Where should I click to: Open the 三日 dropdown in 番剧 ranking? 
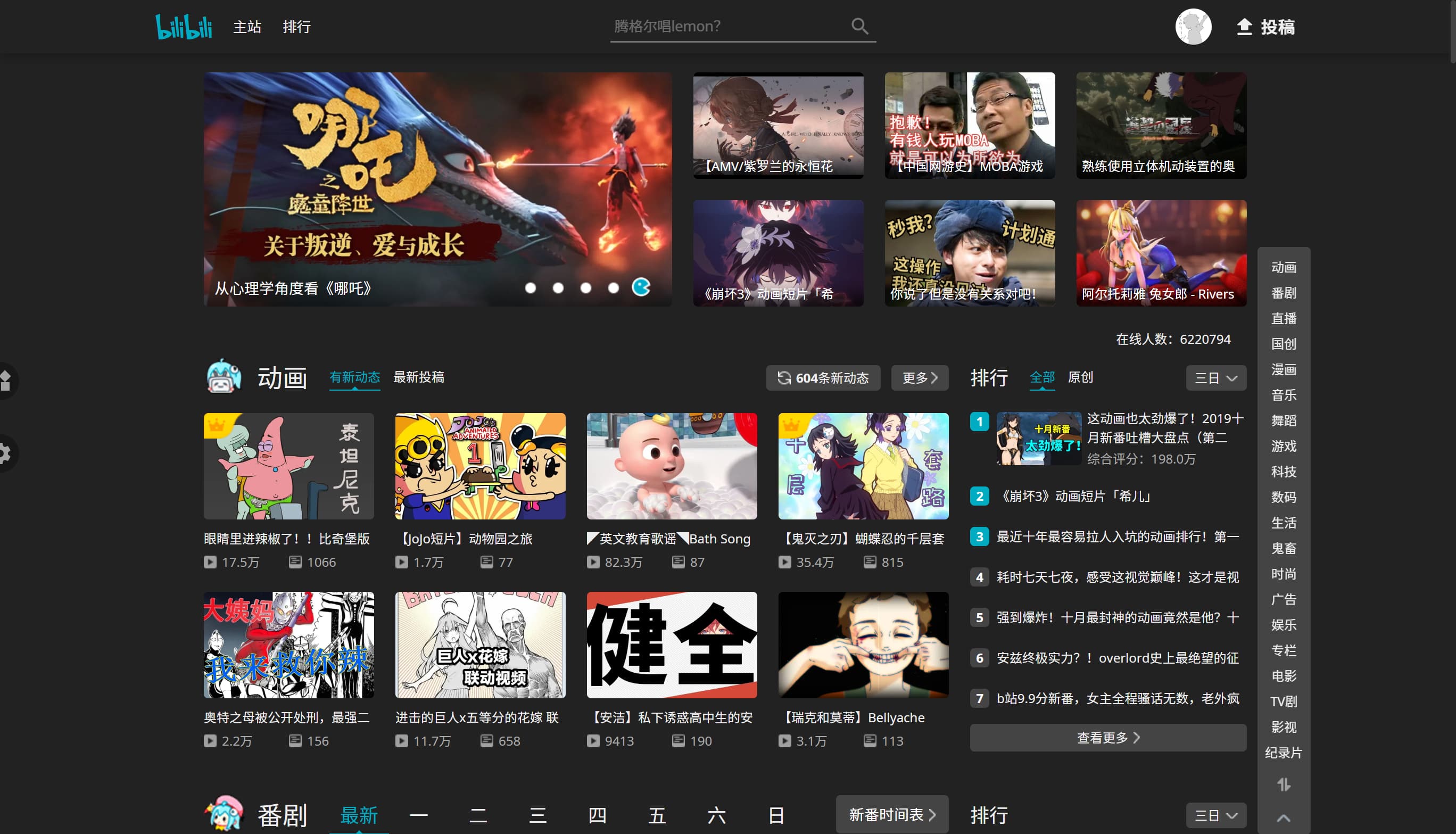[1215, 815]
